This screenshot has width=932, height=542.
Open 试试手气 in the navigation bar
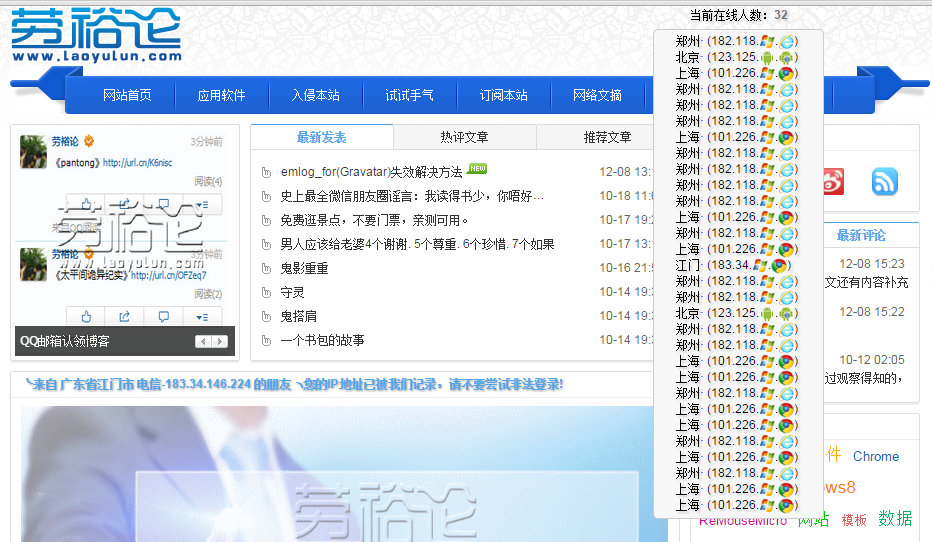410,95
